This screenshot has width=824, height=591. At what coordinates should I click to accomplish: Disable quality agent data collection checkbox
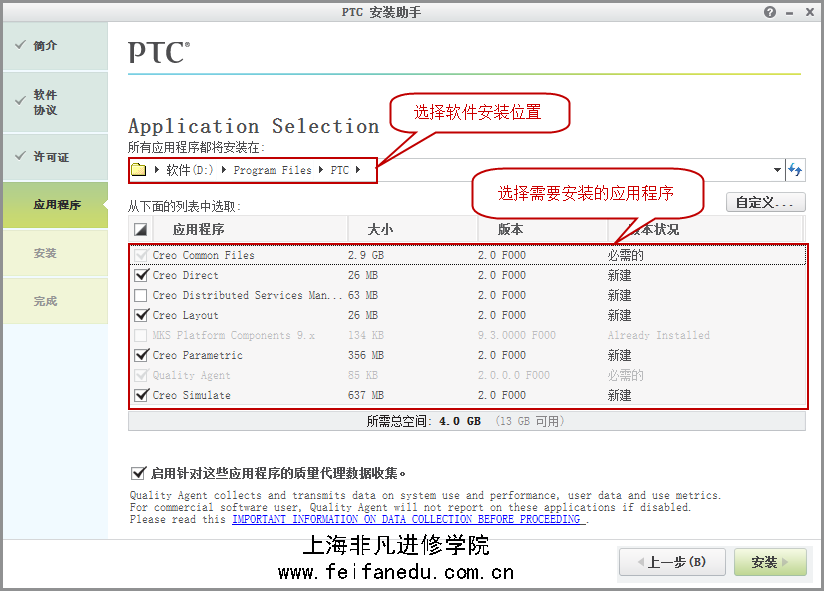tap(138, 473)
